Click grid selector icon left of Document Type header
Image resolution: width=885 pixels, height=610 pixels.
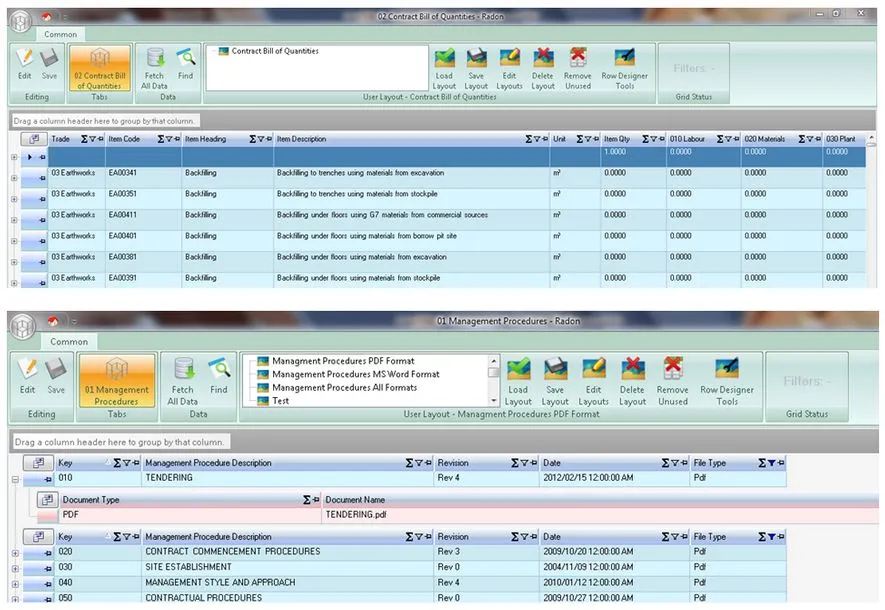[47, 499]
